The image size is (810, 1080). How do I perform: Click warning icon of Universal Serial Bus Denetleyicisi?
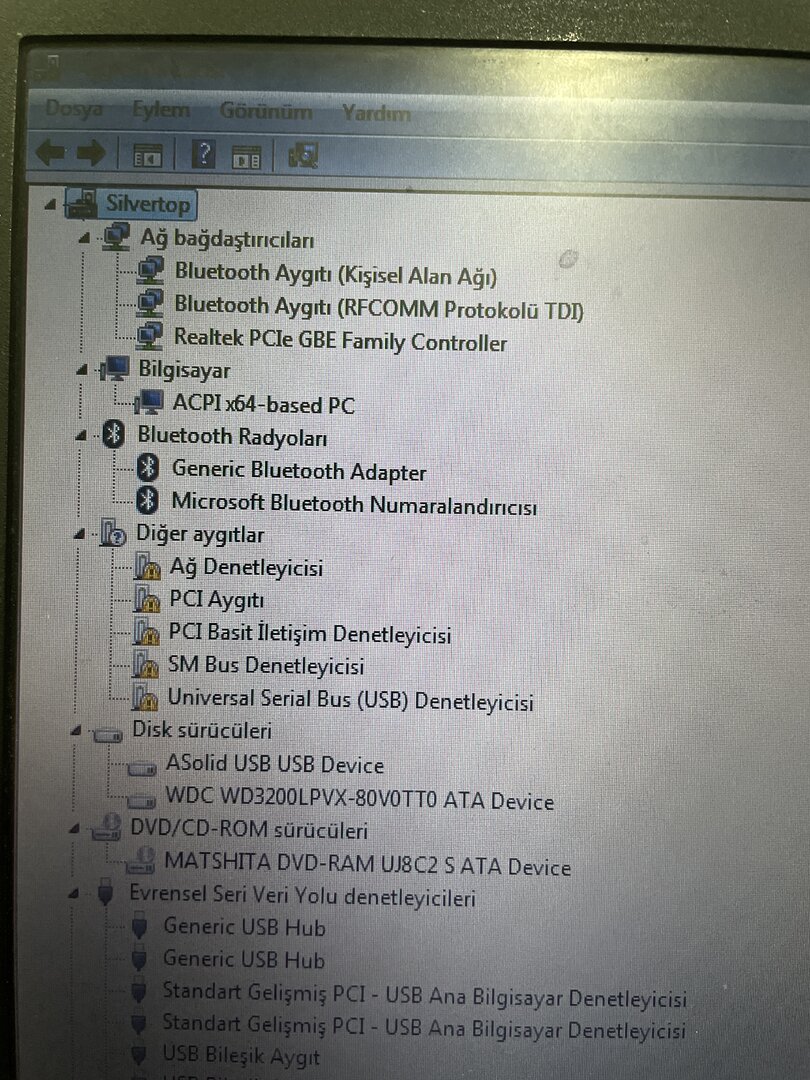click(145, 698)
